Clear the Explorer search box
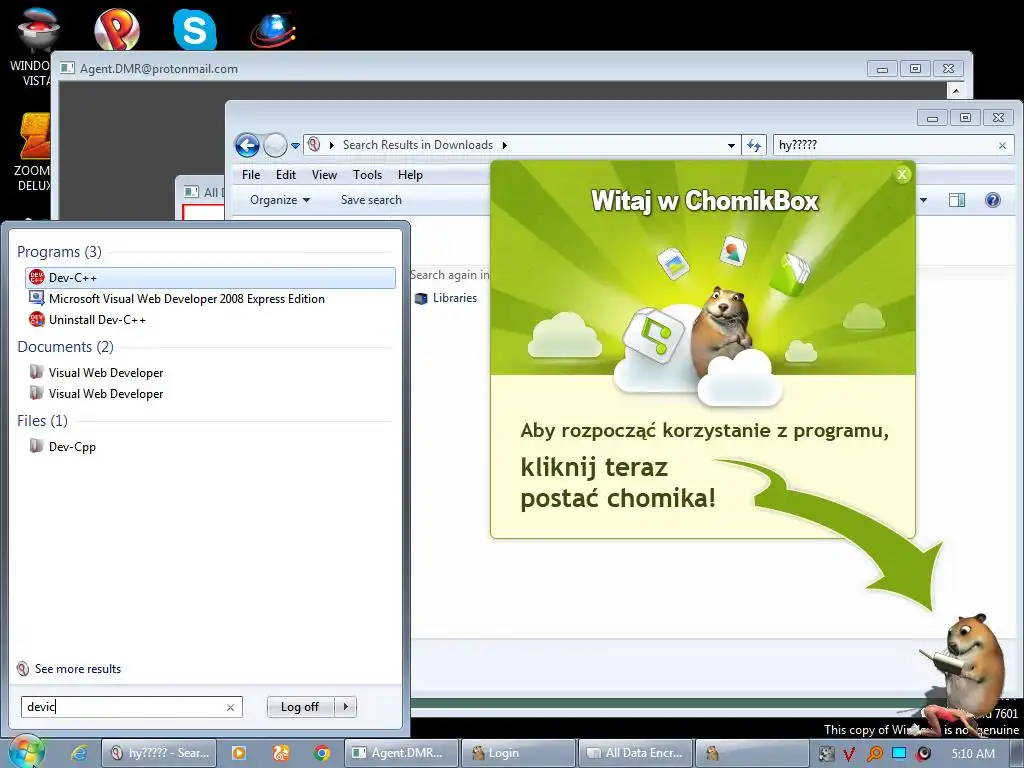Image resolution: width=1024 pixels, height=768 pixels. coord(1002,146)
